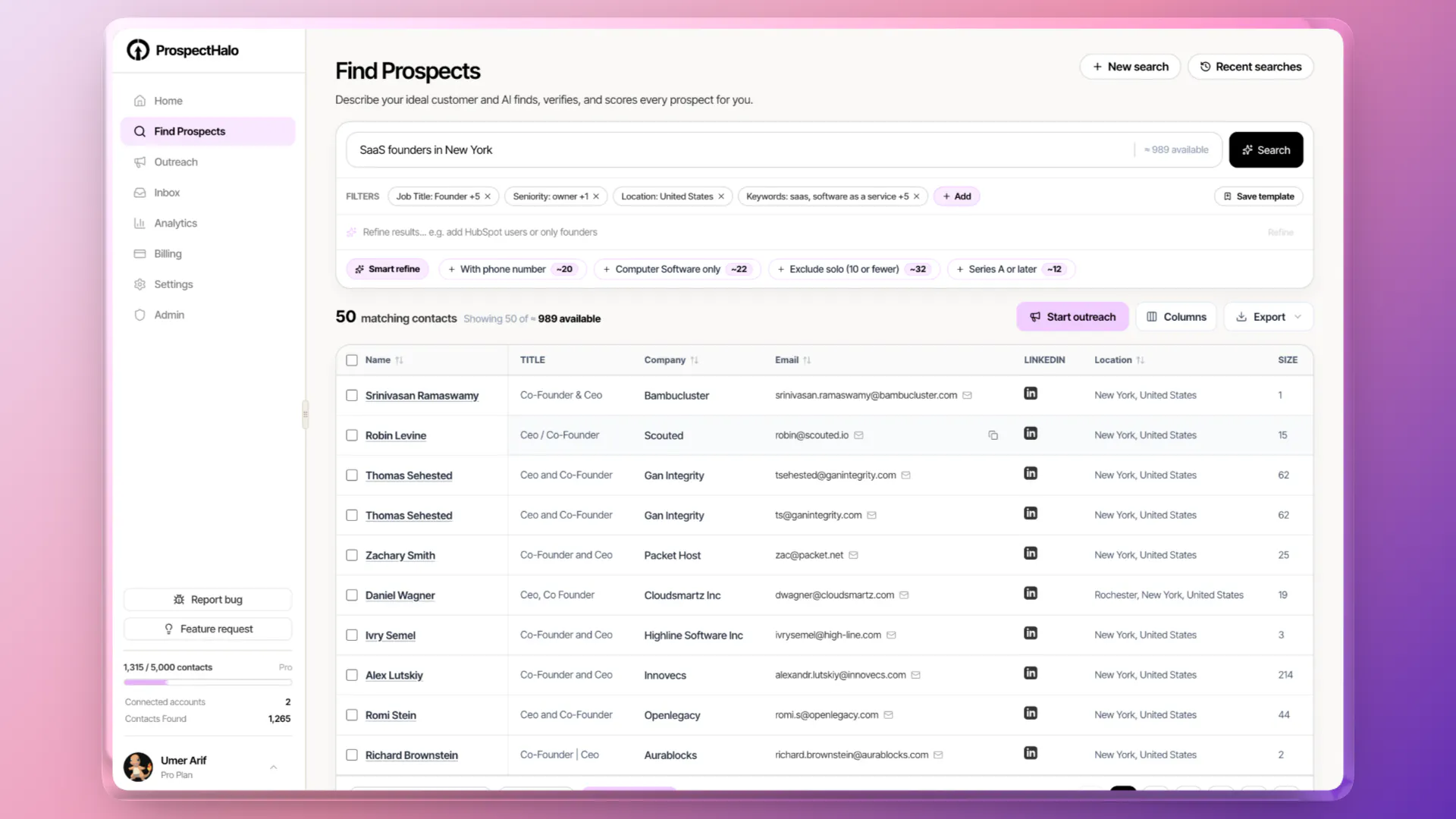1456x819 pixels.
Task: Check the box for Srinivasan Ramaswamy
Action: click(x=352, y=395)
